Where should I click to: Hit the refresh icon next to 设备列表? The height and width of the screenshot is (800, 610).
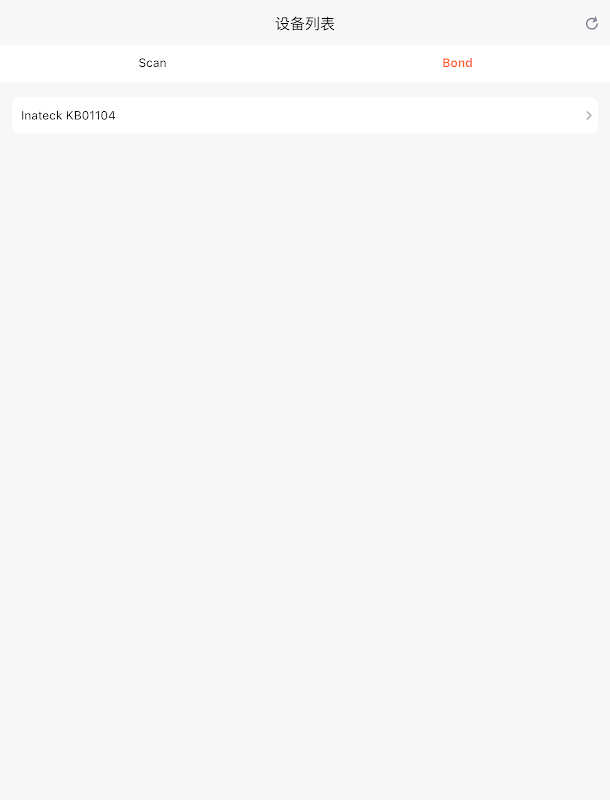(591, 23)
